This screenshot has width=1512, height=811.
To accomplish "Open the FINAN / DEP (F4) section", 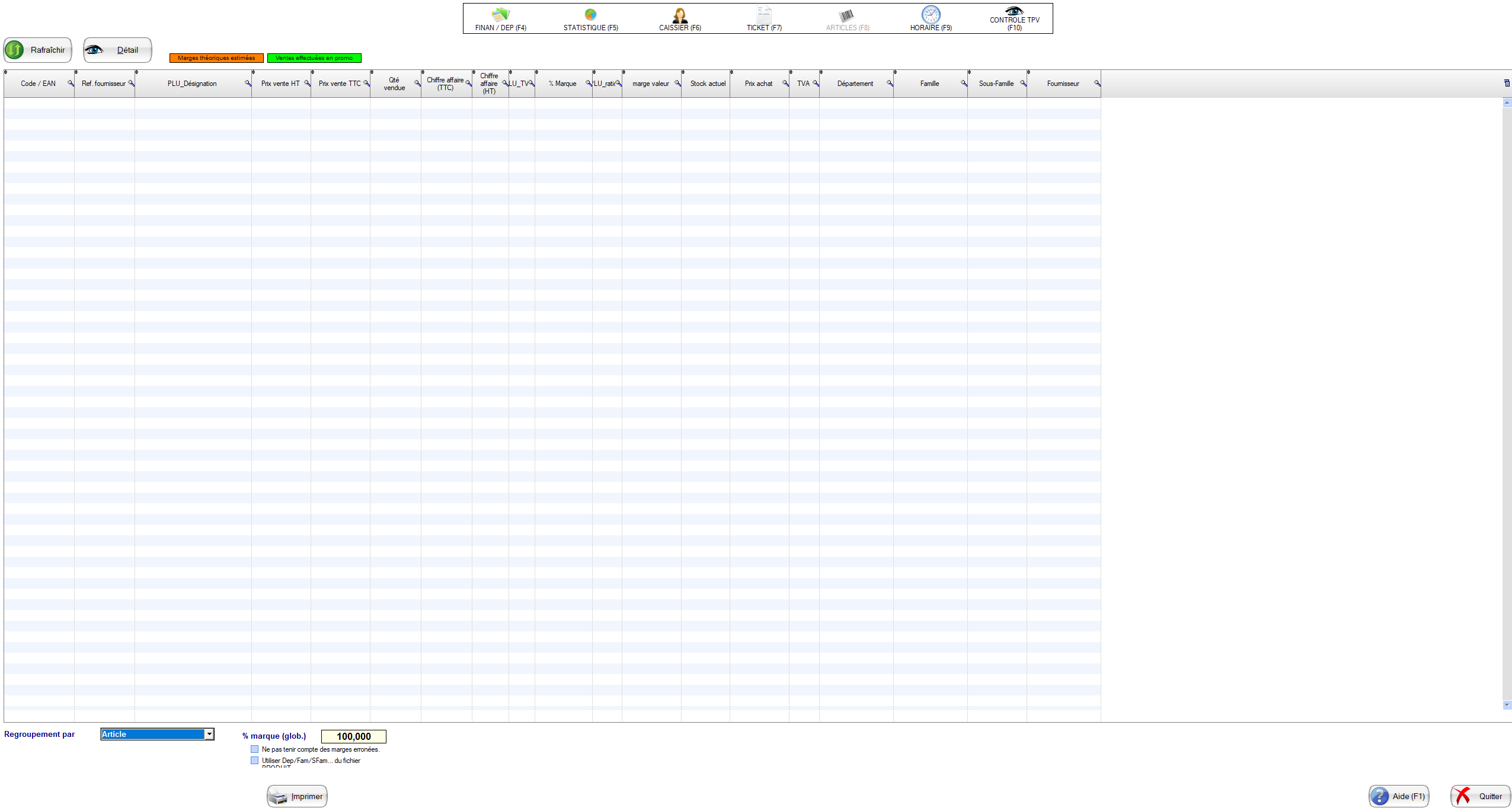I will point(500,19).
